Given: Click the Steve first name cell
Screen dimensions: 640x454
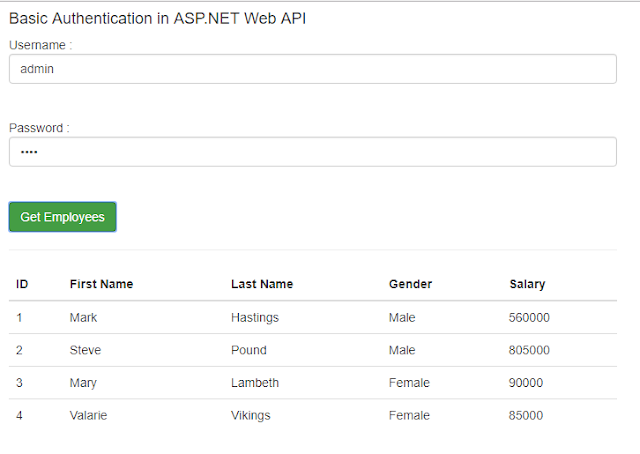Looking at the screenshot, I should point(85,350).
